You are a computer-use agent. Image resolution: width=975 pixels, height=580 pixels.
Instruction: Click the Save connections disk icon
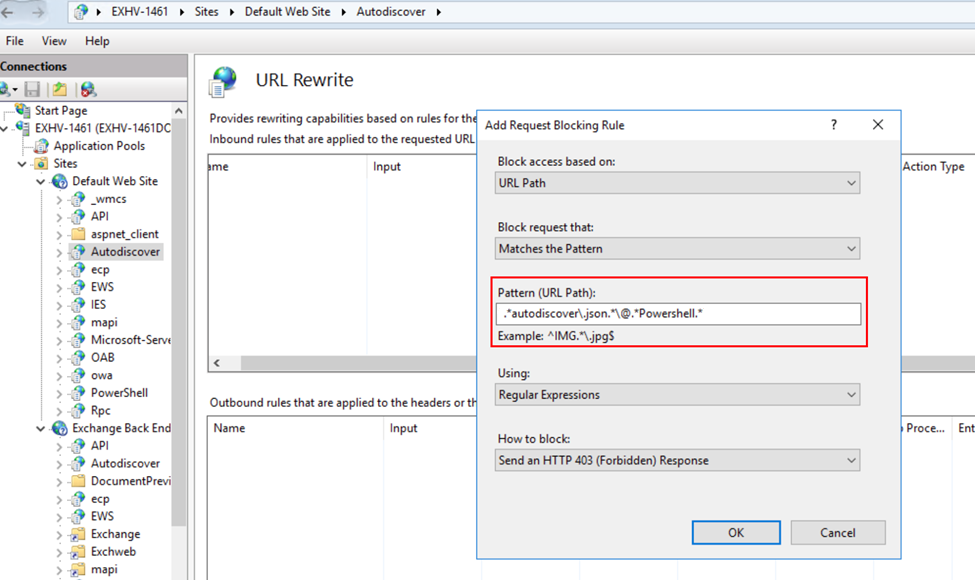click(x=33, y=90)
